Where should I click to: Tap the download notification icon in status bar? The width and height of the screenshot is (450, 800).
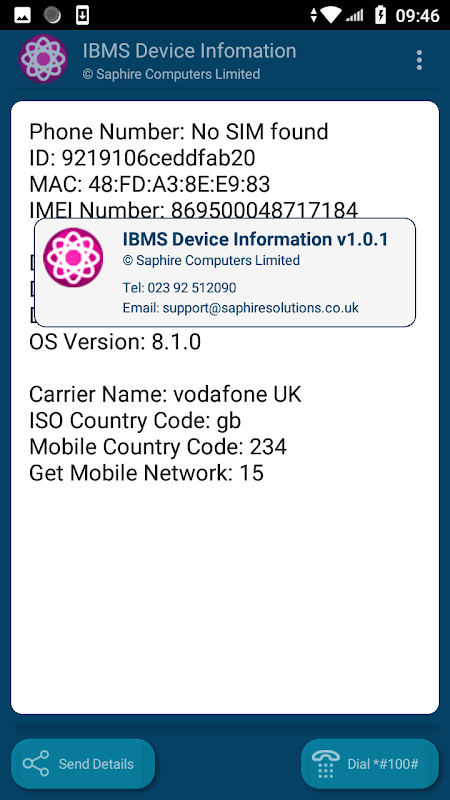click(82, 15)
